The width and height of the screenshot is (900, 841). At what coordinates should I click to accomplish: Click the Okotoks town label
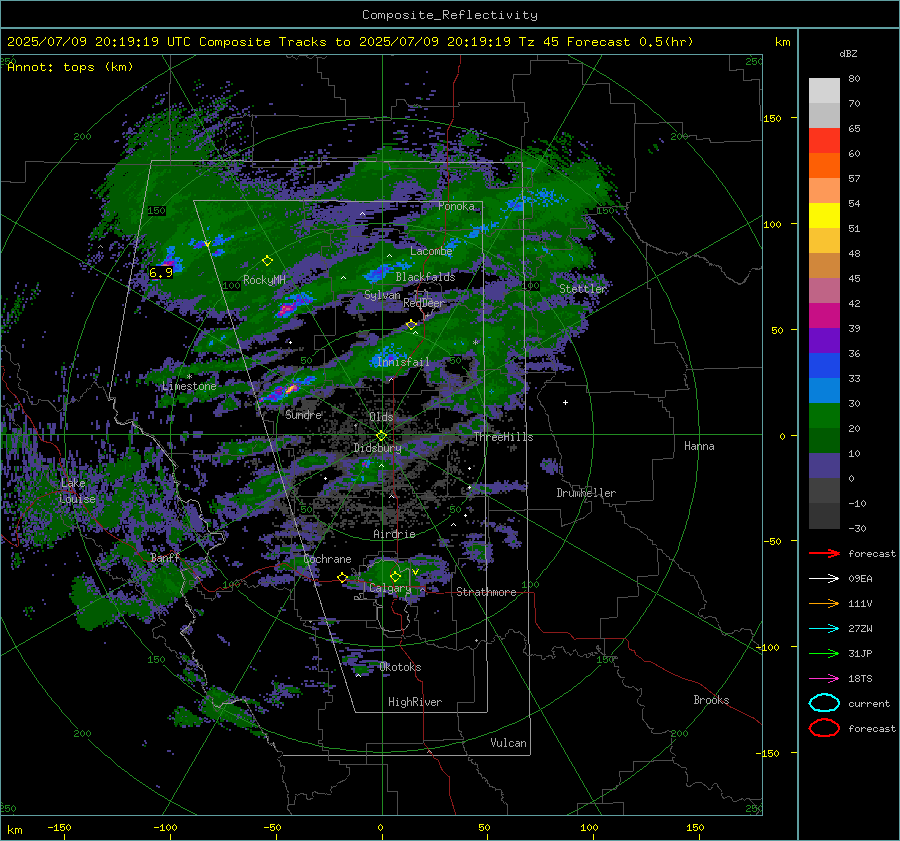[400, 667]
